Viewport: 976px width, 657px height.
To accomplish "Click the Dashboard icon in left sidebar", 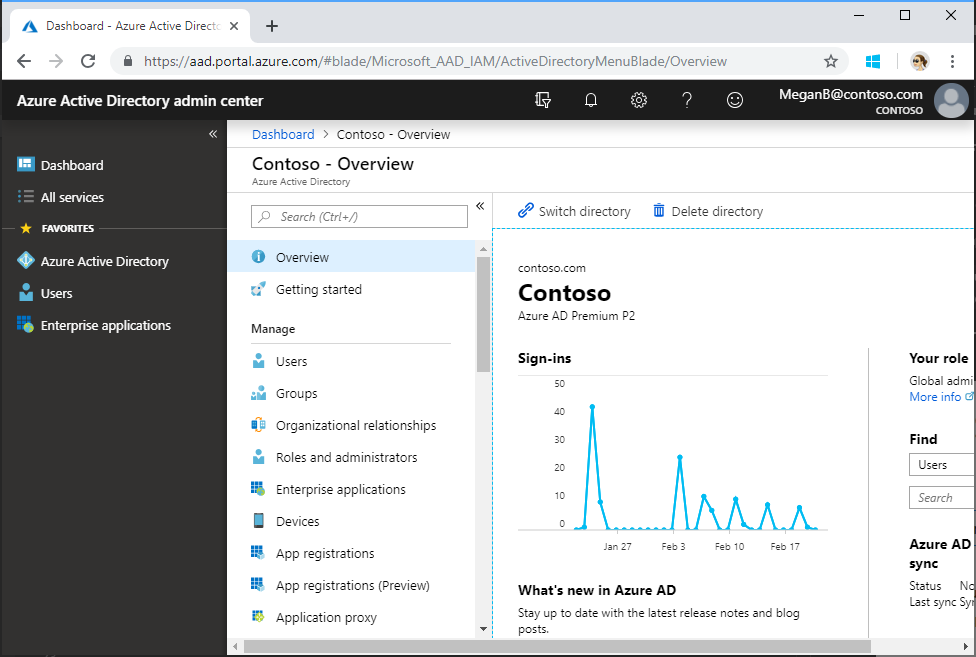I will click(26, 164).
